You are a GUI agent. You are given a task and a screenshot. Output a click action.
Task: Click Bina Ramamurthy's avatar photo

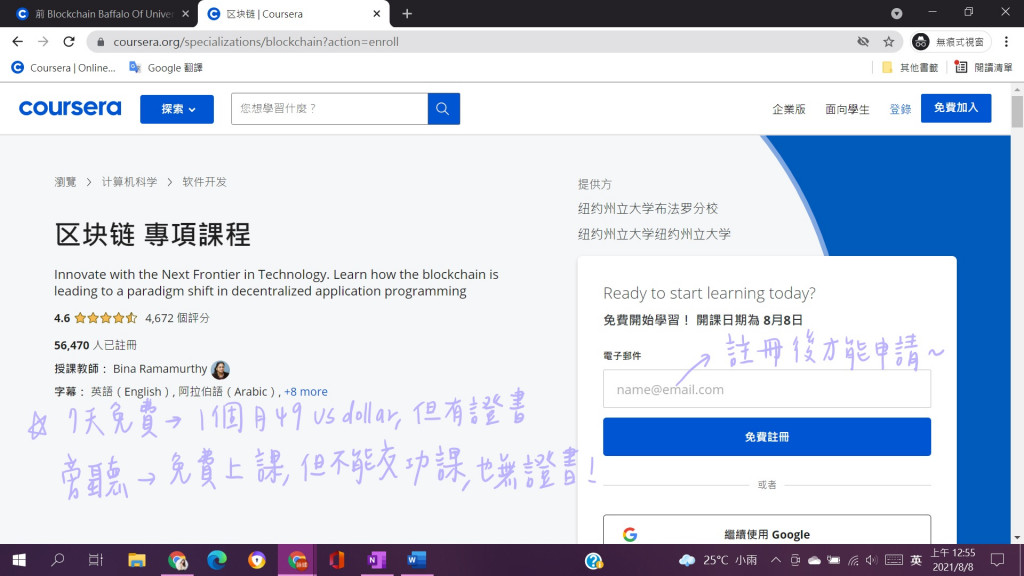220,370
